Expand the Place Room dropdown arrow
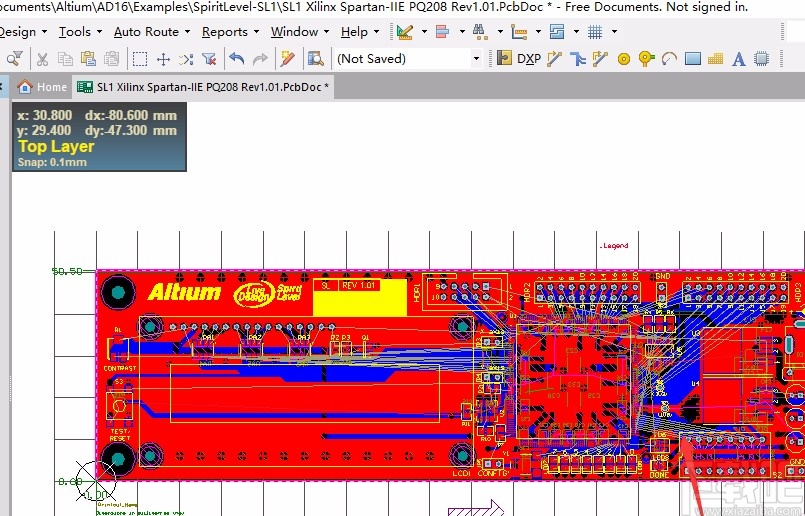 (x=576, y=32)
